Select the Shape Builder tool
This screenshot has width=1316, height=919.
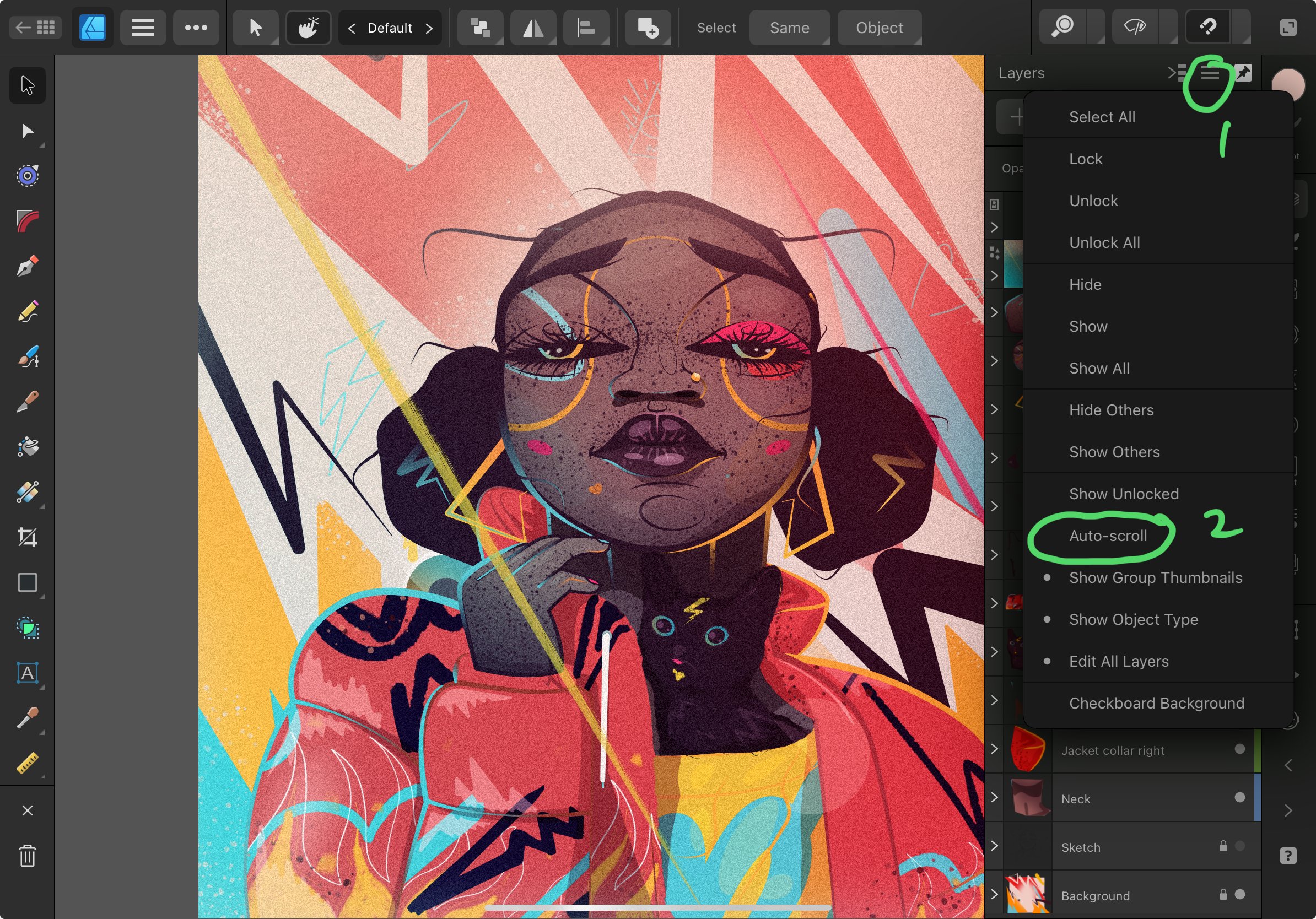click(28, 628)
